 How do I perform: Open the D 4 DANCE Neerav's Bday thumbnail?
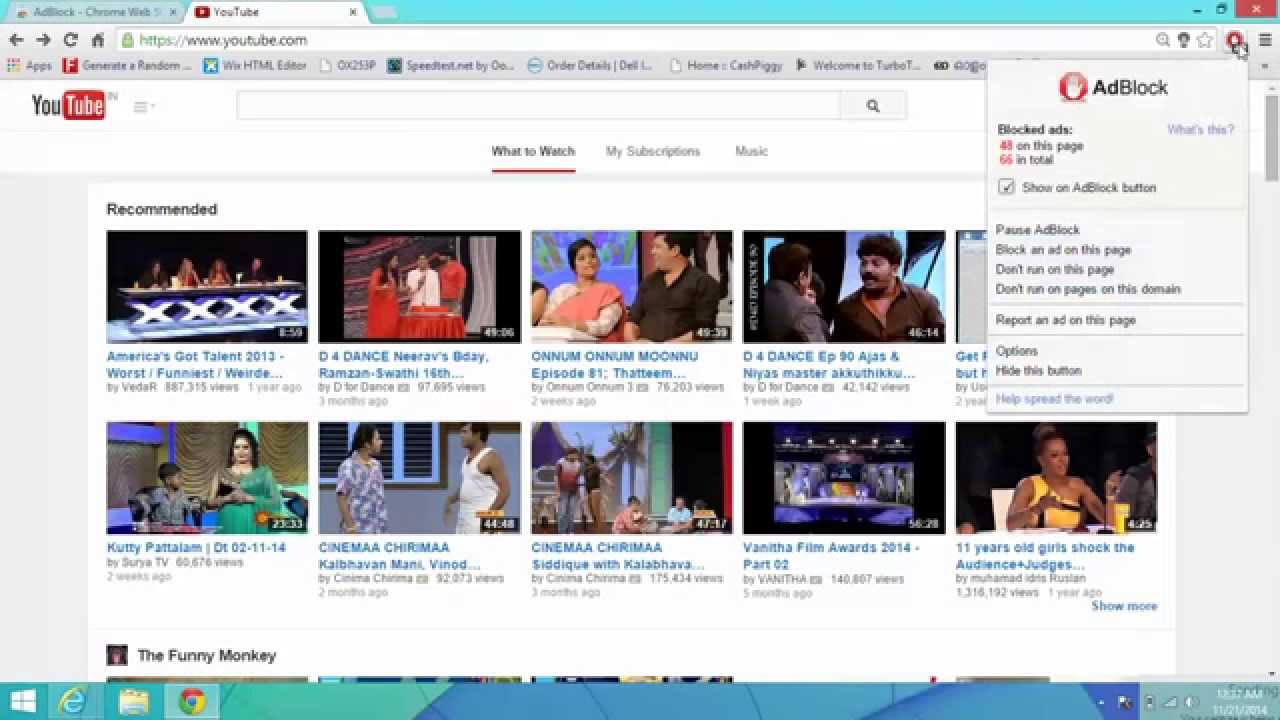coord(419,287)
